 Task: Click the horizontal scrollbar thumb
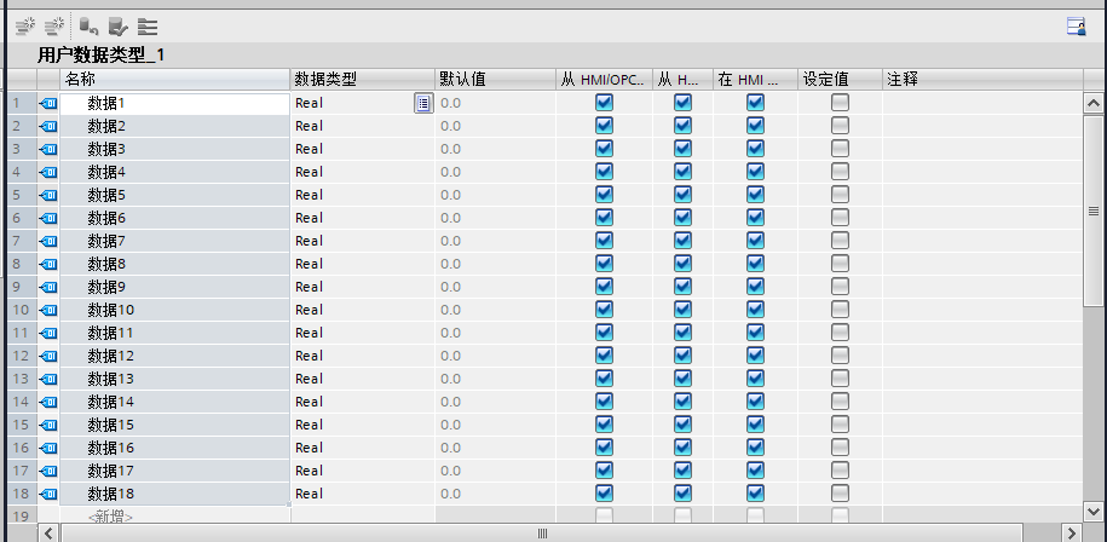541,533
